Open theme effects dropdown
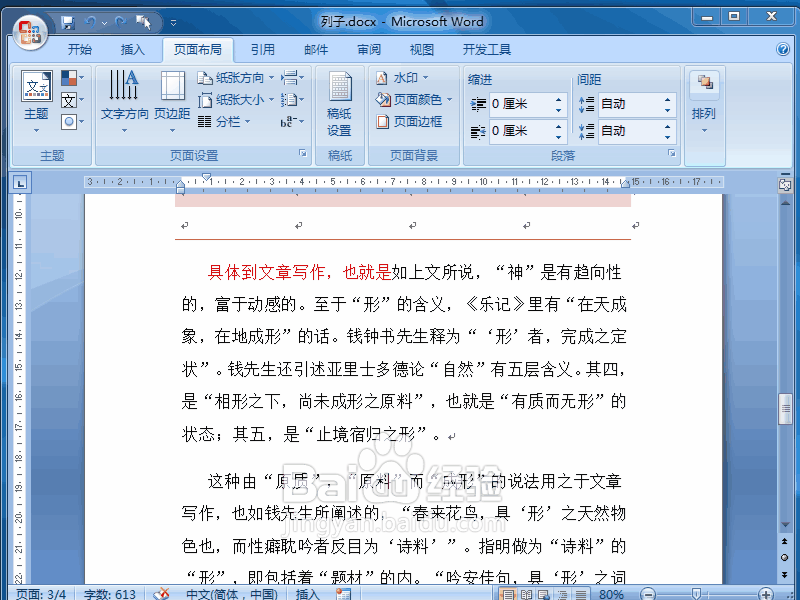Image resolution: width=800 pixels, height=600 pixels. click(x=72, y=122)
